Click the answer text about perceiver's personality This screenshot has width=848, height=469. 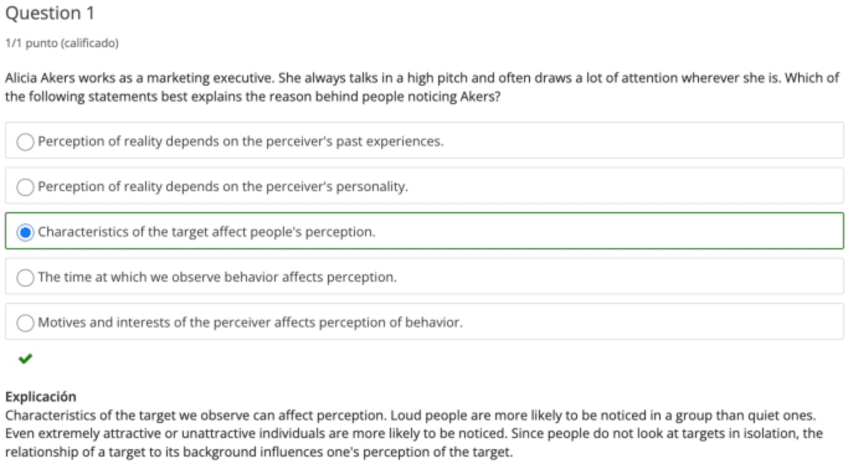pyautogui.click(x=223, y=186)
